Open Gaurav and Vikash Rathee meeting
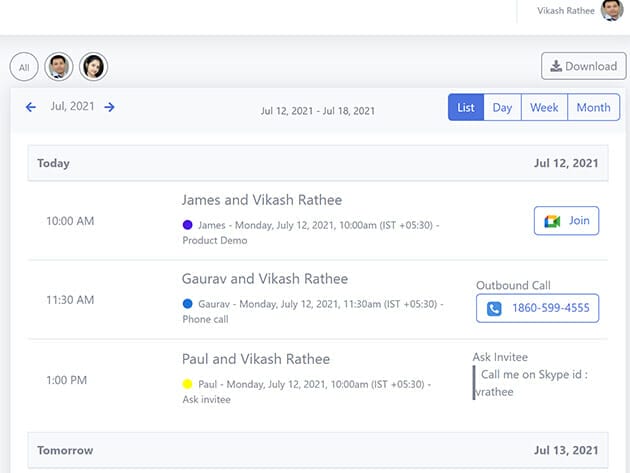630x473 pixels. (265, 279)
